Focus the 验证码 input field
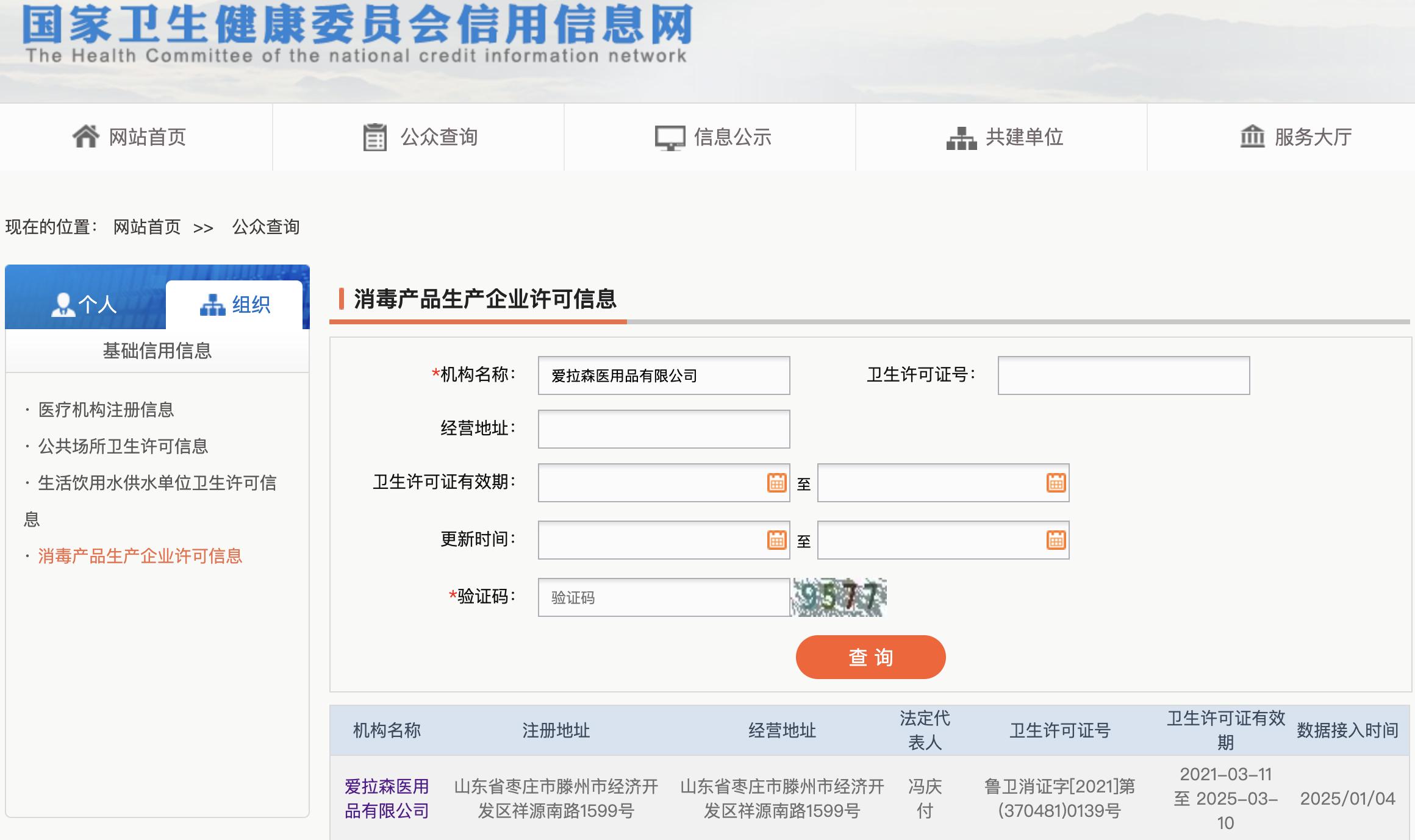 (664, 597)
